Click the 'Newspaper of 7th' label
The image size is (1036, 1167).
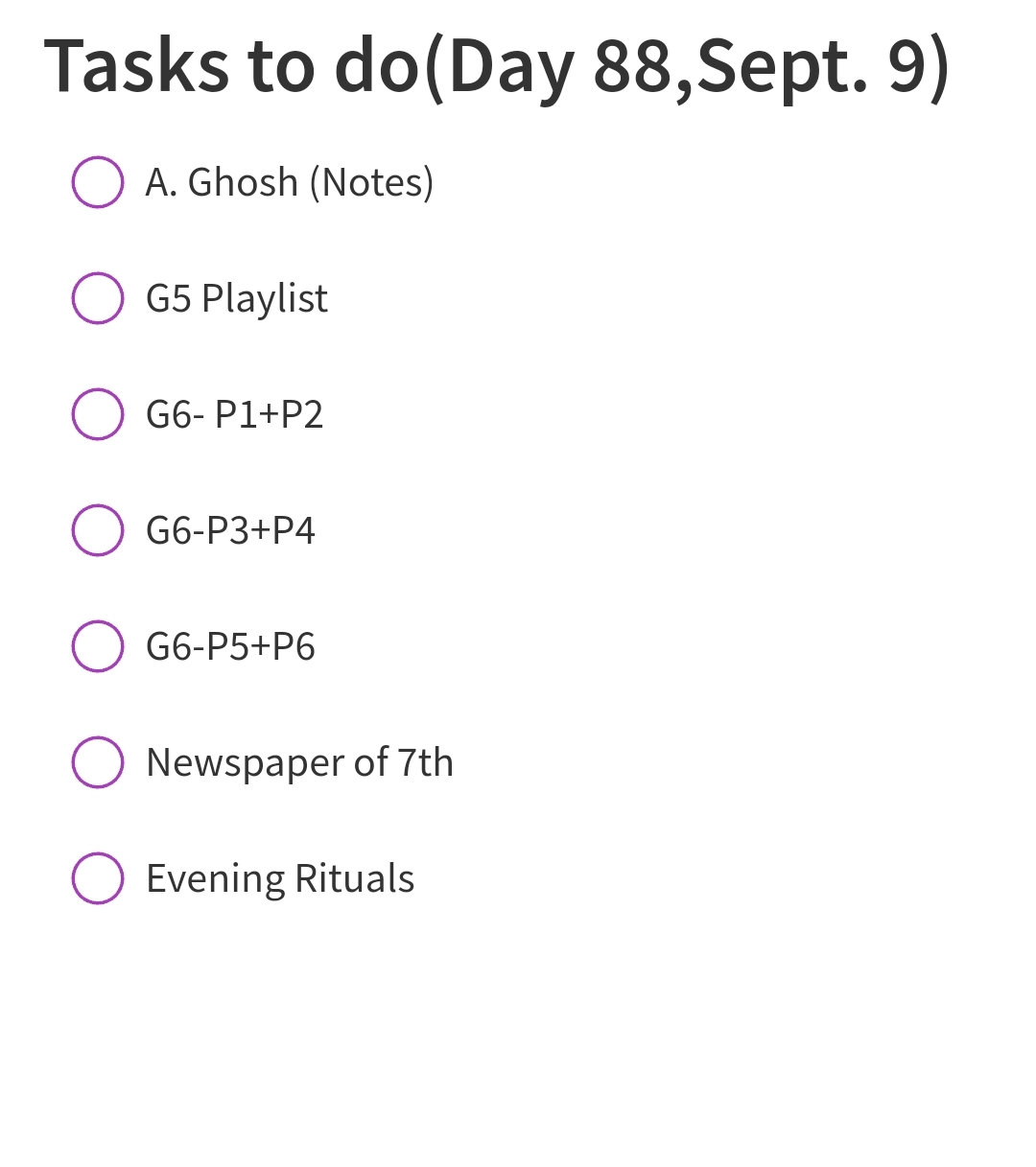299,762
